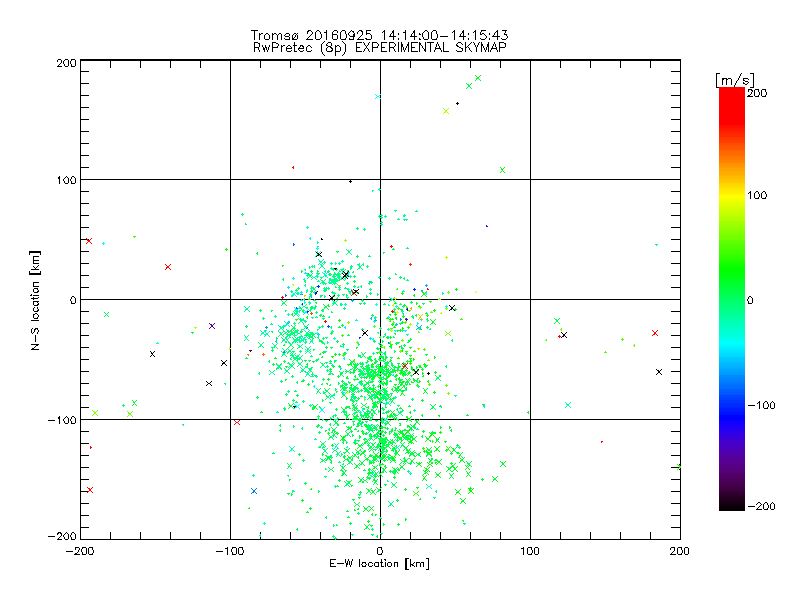Click the cyan x marker near the top center

[x=378, y=96]
